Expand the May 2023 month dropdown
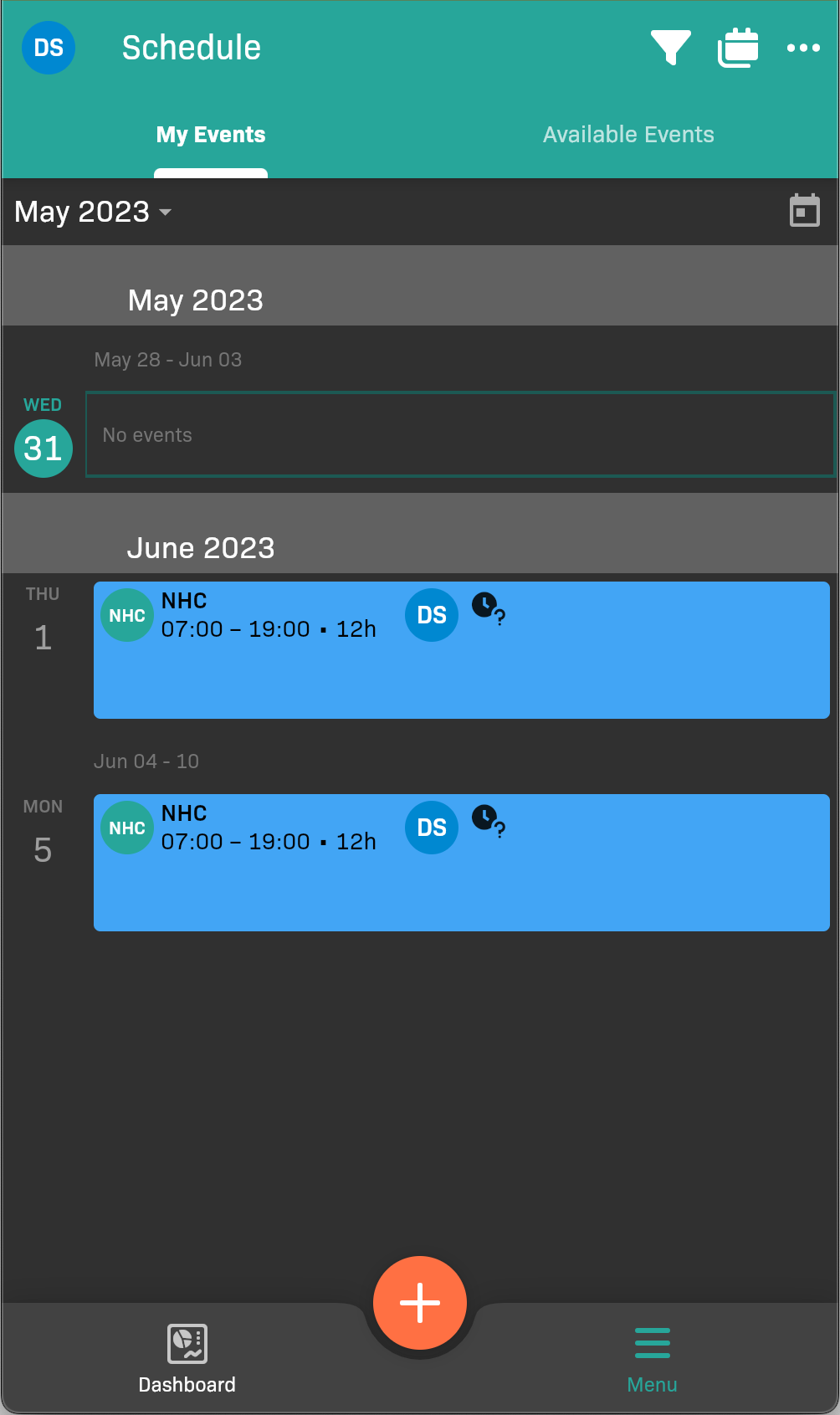Viewport: 840px width, 1415px height. coord(93,212)
